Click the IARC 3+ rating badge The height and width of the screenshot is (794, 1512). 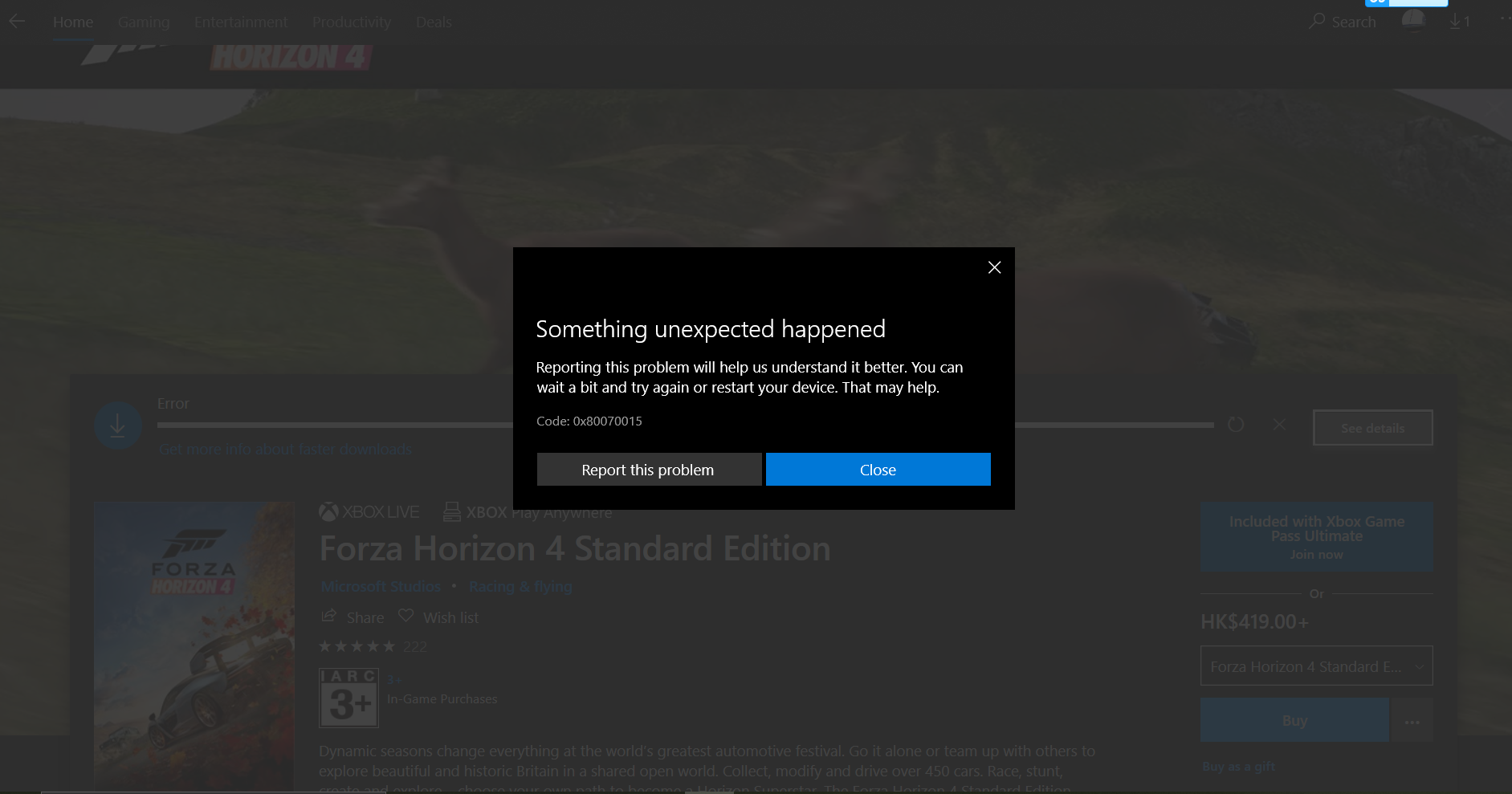(348, 698)
